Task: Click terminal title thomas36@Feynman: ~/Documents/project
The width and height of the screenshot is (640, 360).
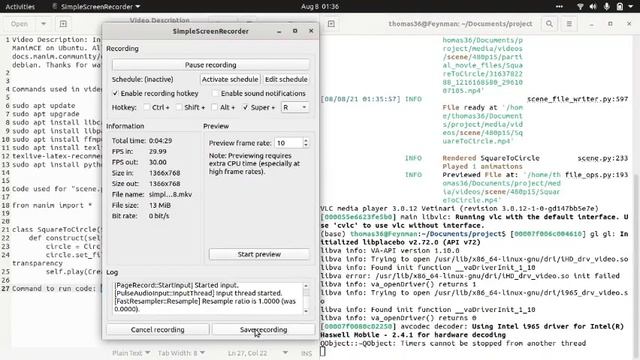Action: coord(460,24)
